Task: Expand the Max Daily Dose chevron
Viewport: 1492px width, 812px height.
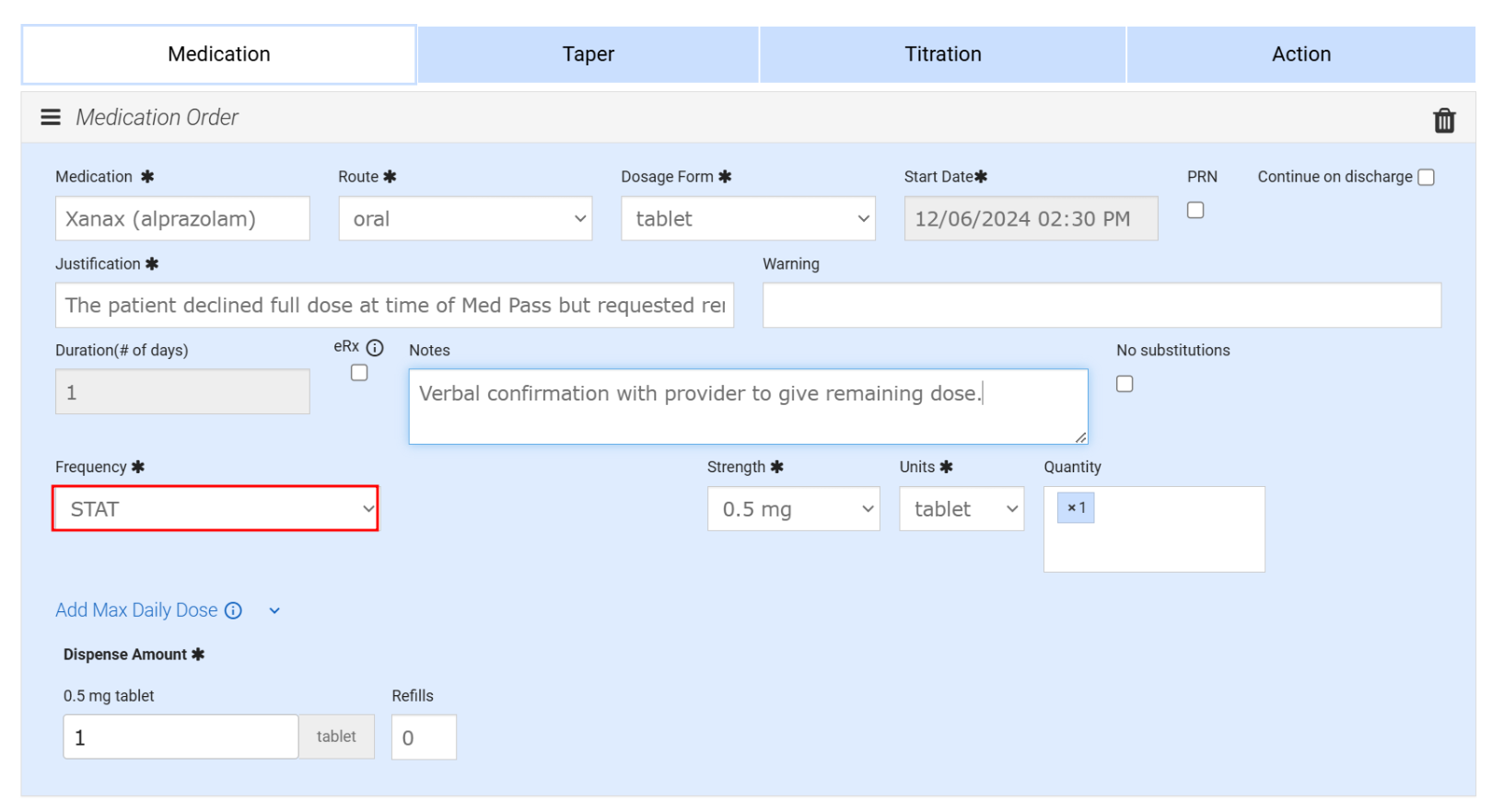Action: coord(274,610)
